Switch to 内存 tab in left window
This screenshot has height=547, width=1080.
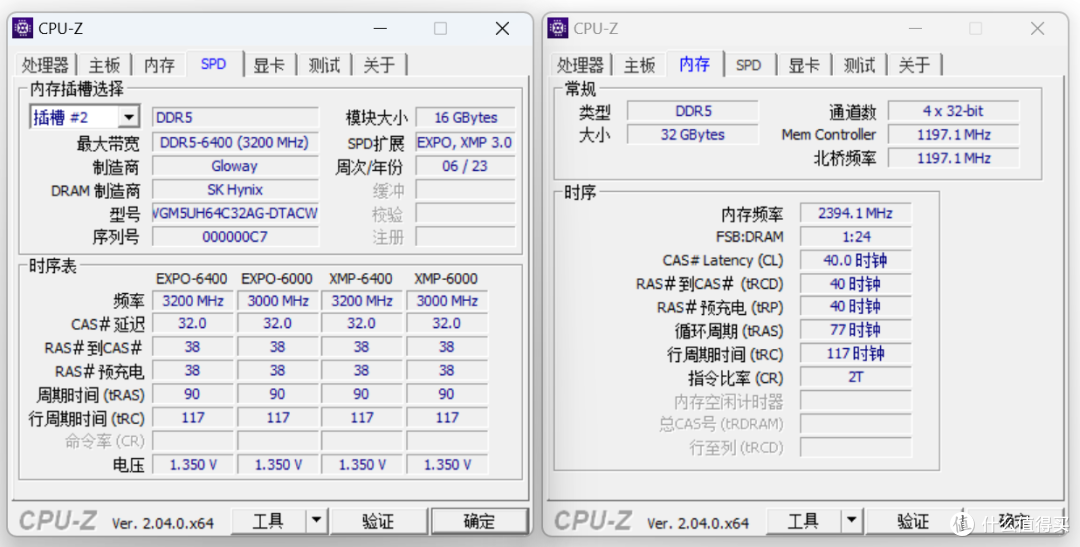(x=160, y=65)
